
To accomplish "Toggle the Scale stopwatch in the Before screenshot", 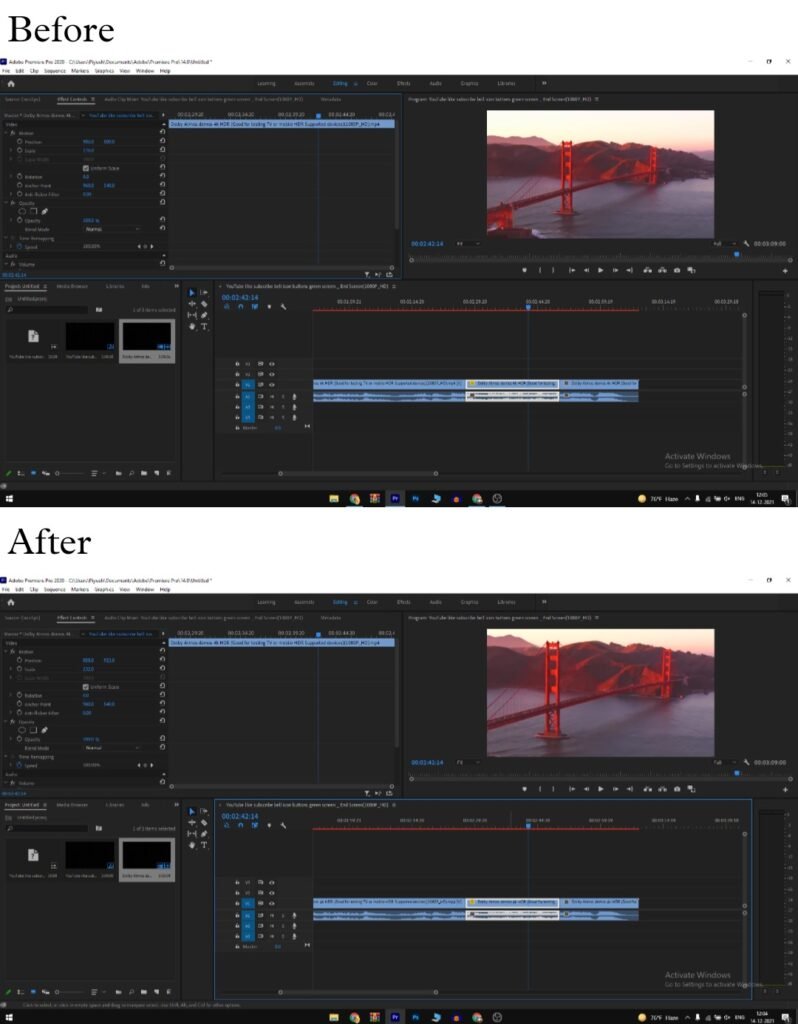I will tap(20, 150).
